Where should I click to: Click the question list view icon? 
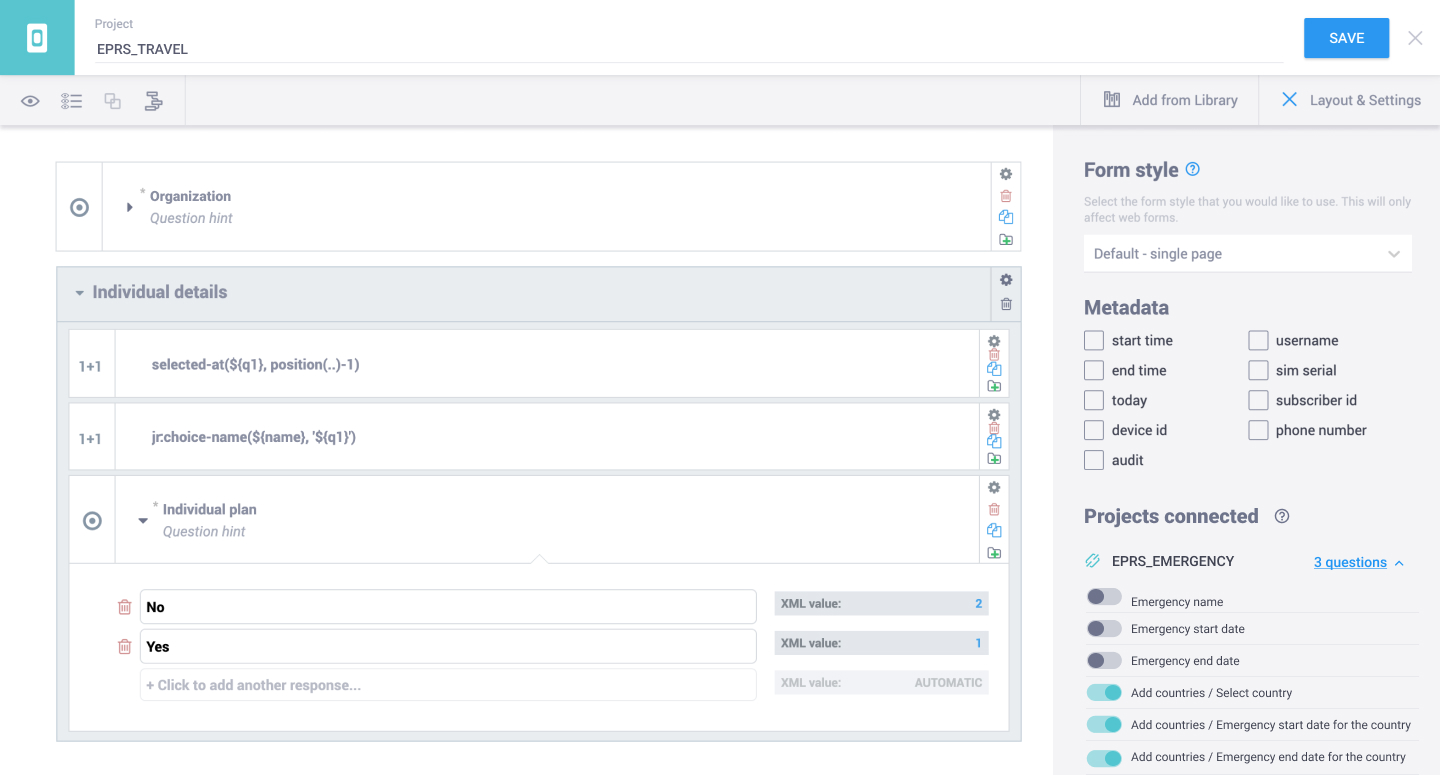pyautogui.click(x=71, y=100)
